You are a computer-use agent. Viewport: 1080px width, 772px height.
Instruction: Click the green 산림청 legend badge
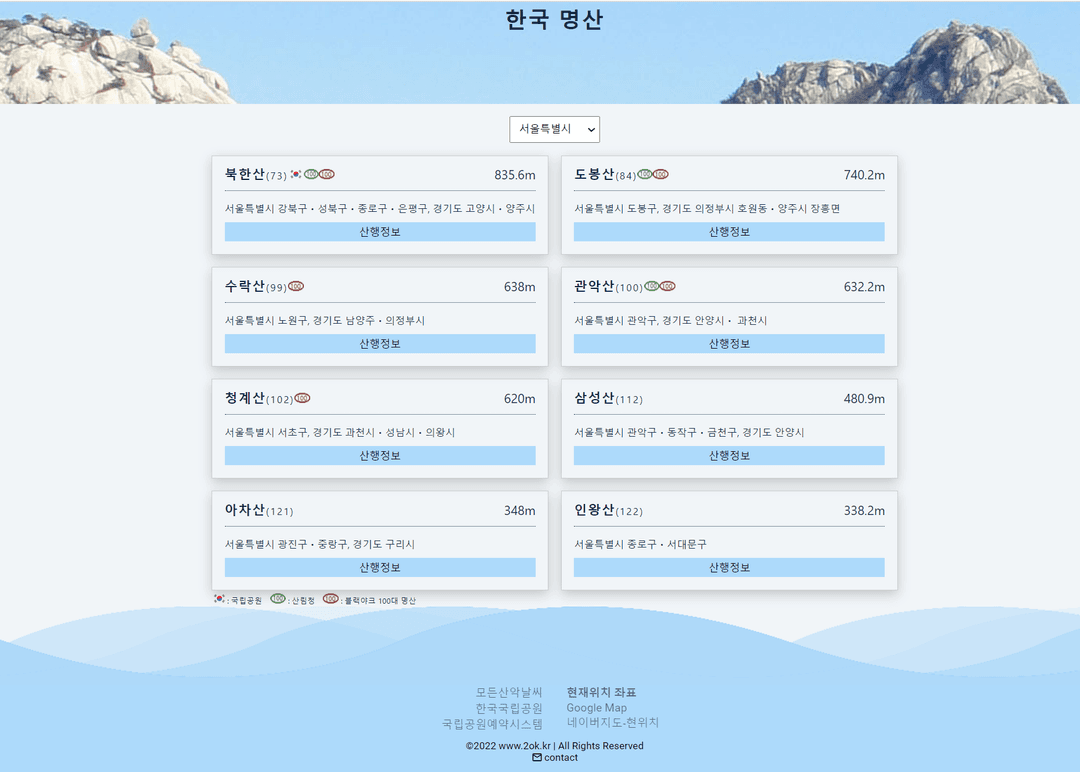tap(278, 599)
